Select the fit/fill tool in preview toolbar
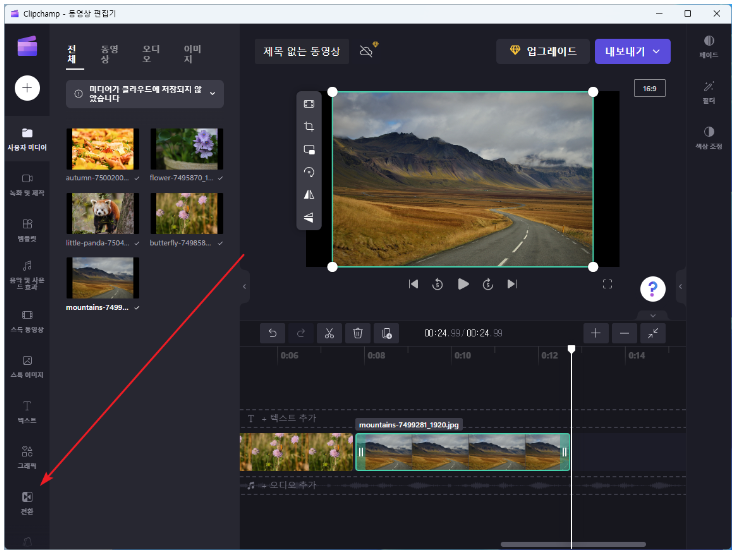The image size is (736, 552). point(309,104)
